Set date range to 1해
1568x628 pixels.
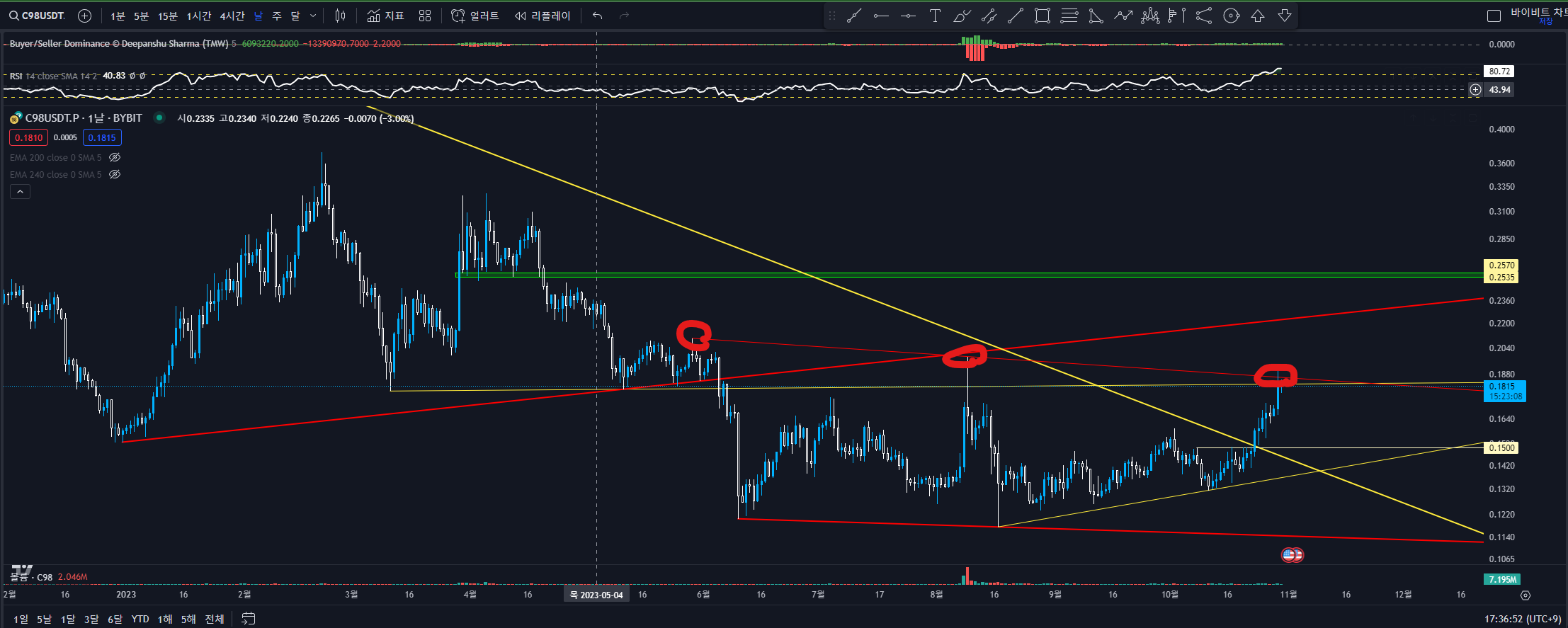(165, 619)
